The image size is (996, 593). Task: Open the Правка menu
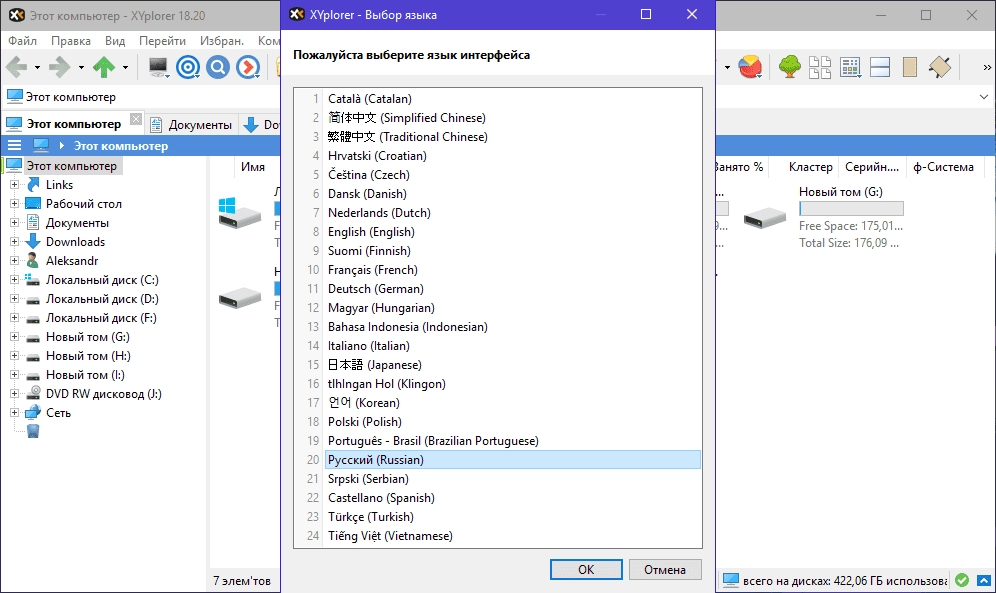click(x=71, y=41)
